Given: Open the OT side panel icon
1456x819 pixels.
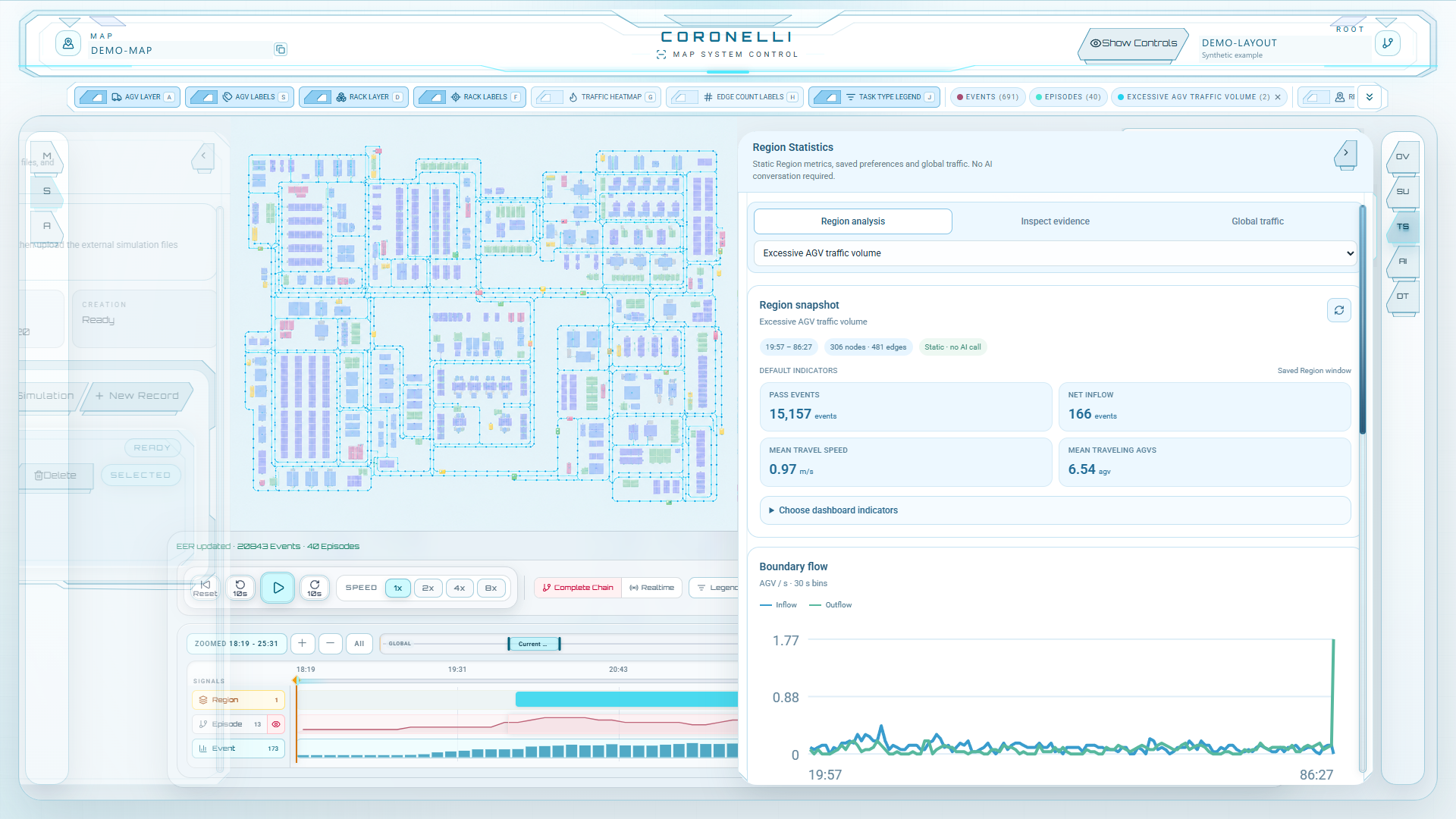Looking at the screenshot, I should pyautogui.click(x=1403, y=297).
